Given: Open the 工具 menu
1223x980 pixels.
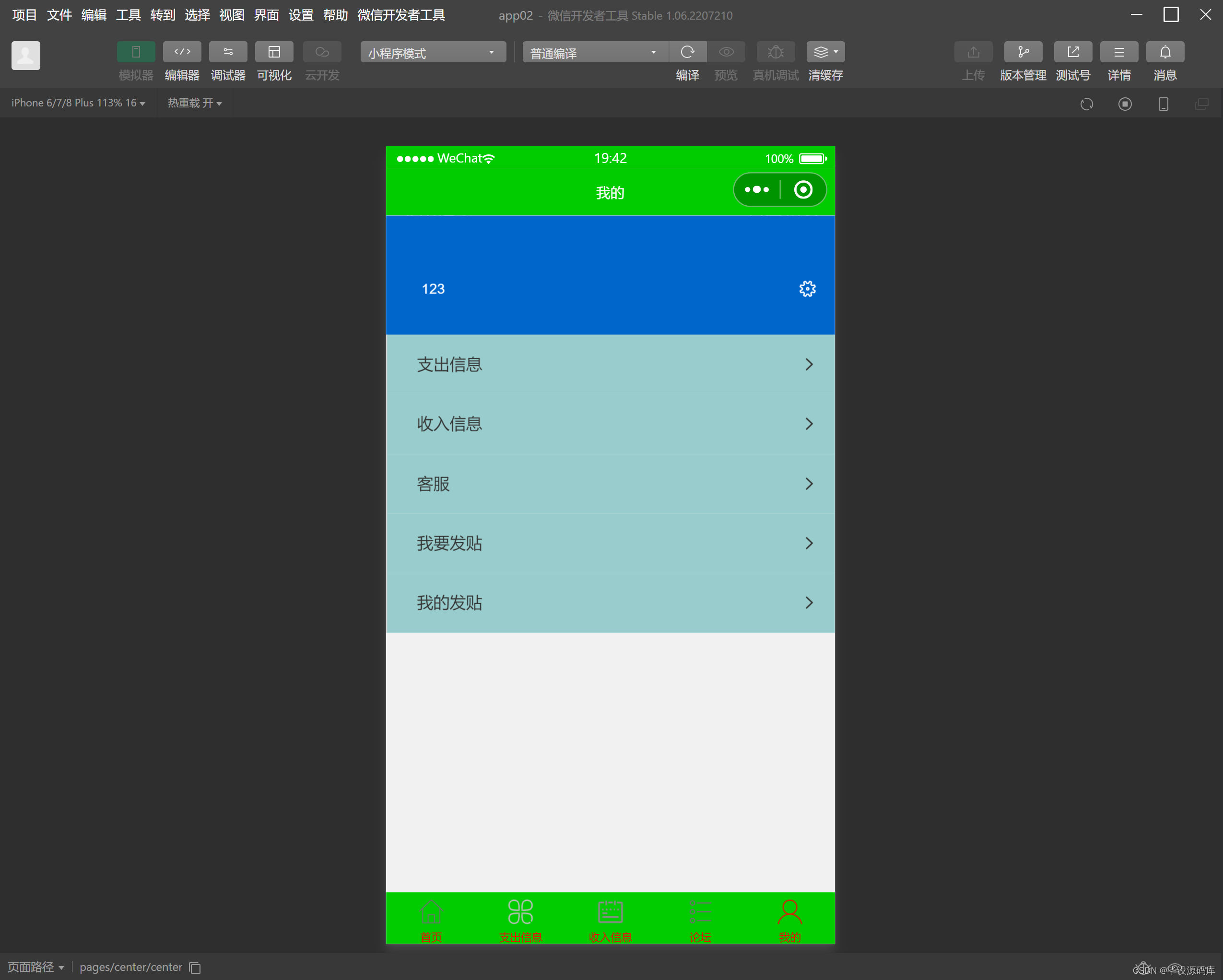Looking at the screenshot, I should click(x=128, y=15).
